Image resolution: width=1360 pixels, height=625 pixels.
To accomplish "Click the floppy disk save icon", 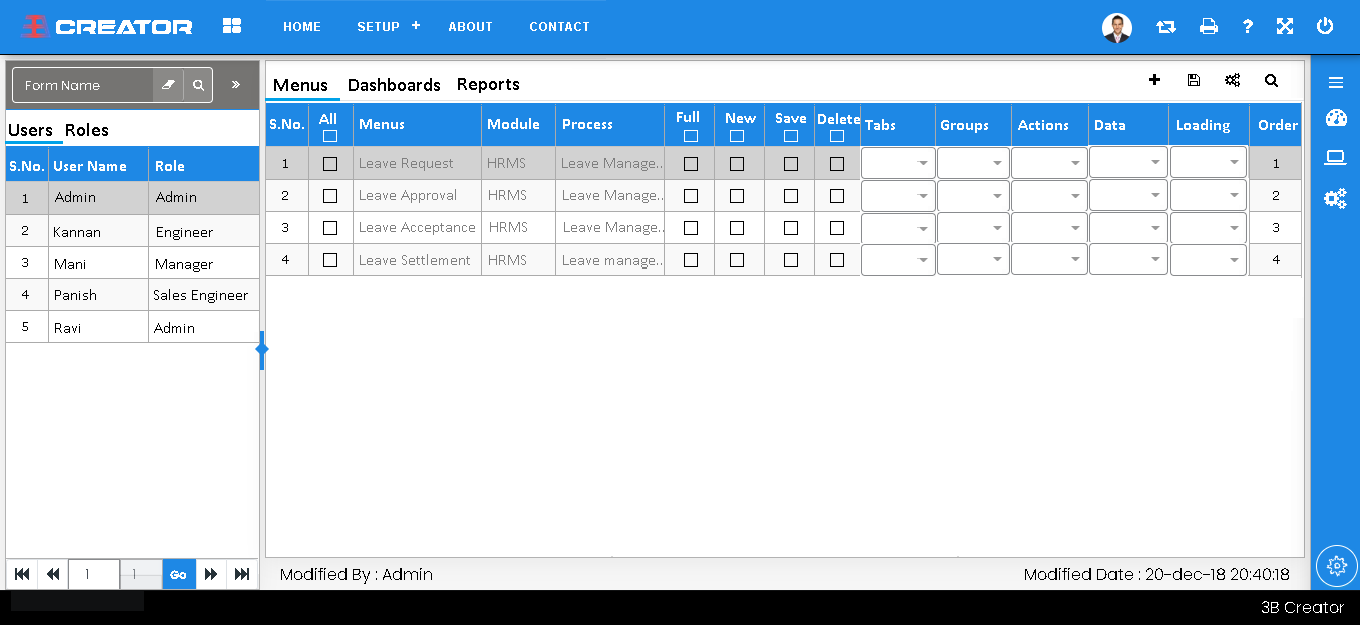I will [x=1193, y=80].
